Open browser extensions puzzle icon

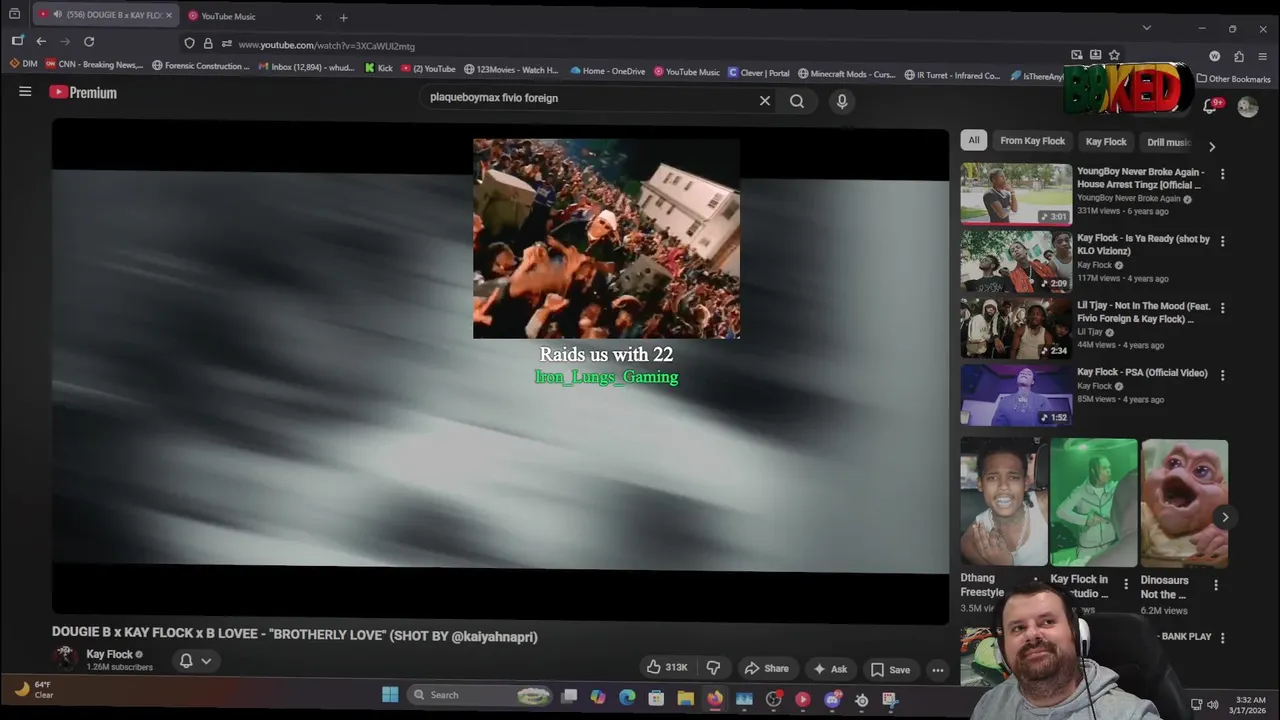click(x=1239, y=56)
